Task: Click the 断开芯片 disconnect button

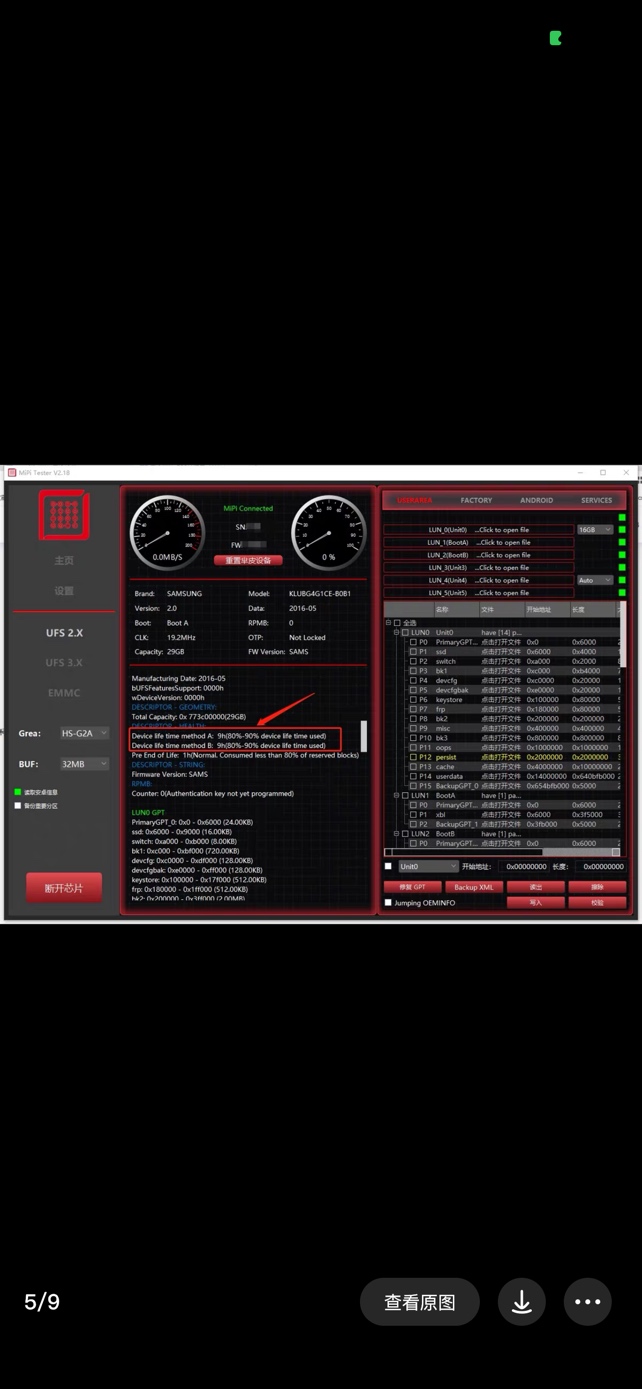Action: point(64,888)
